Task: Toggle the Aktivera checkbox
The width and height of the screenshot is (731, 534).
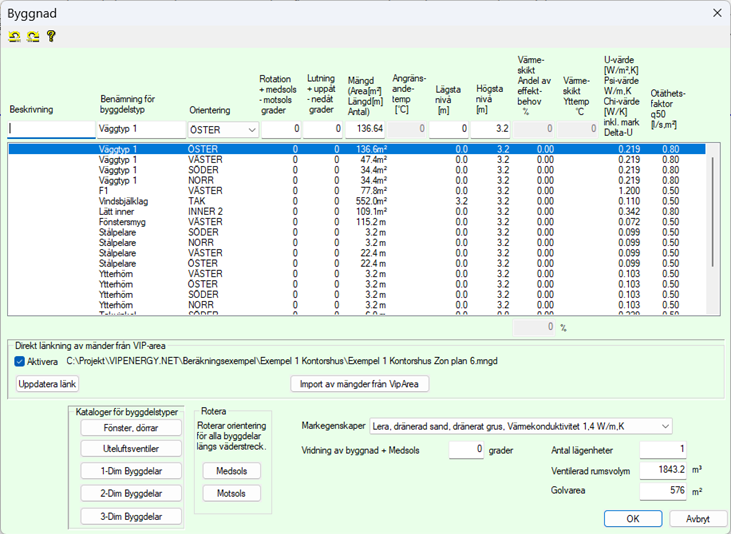Action: (21, 361)
